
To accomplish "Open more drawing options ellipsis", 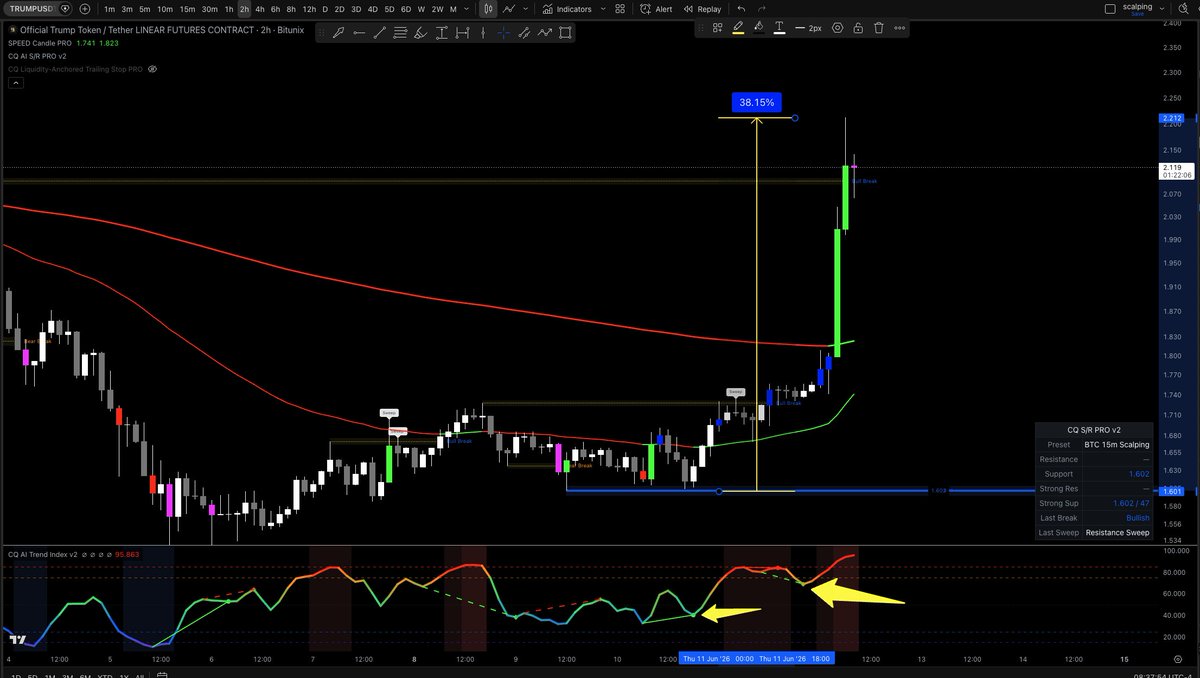I will [899, 28].
